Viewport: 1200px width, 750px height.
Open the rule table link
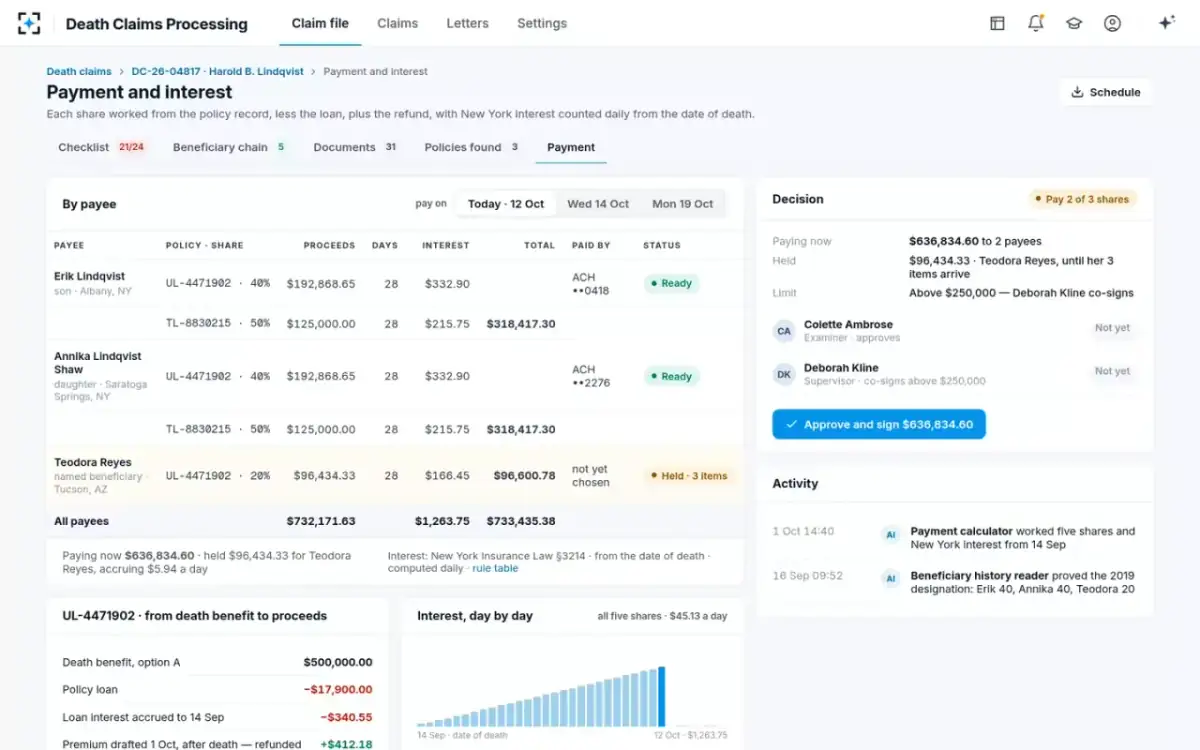[495, 568]
